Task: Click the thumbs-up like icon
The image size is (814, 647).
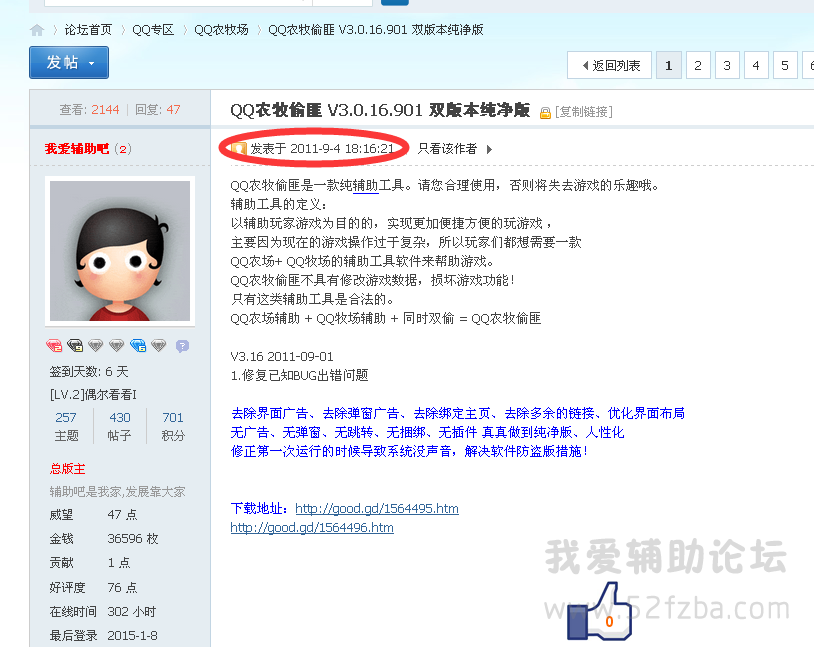Action: point(600,611)
